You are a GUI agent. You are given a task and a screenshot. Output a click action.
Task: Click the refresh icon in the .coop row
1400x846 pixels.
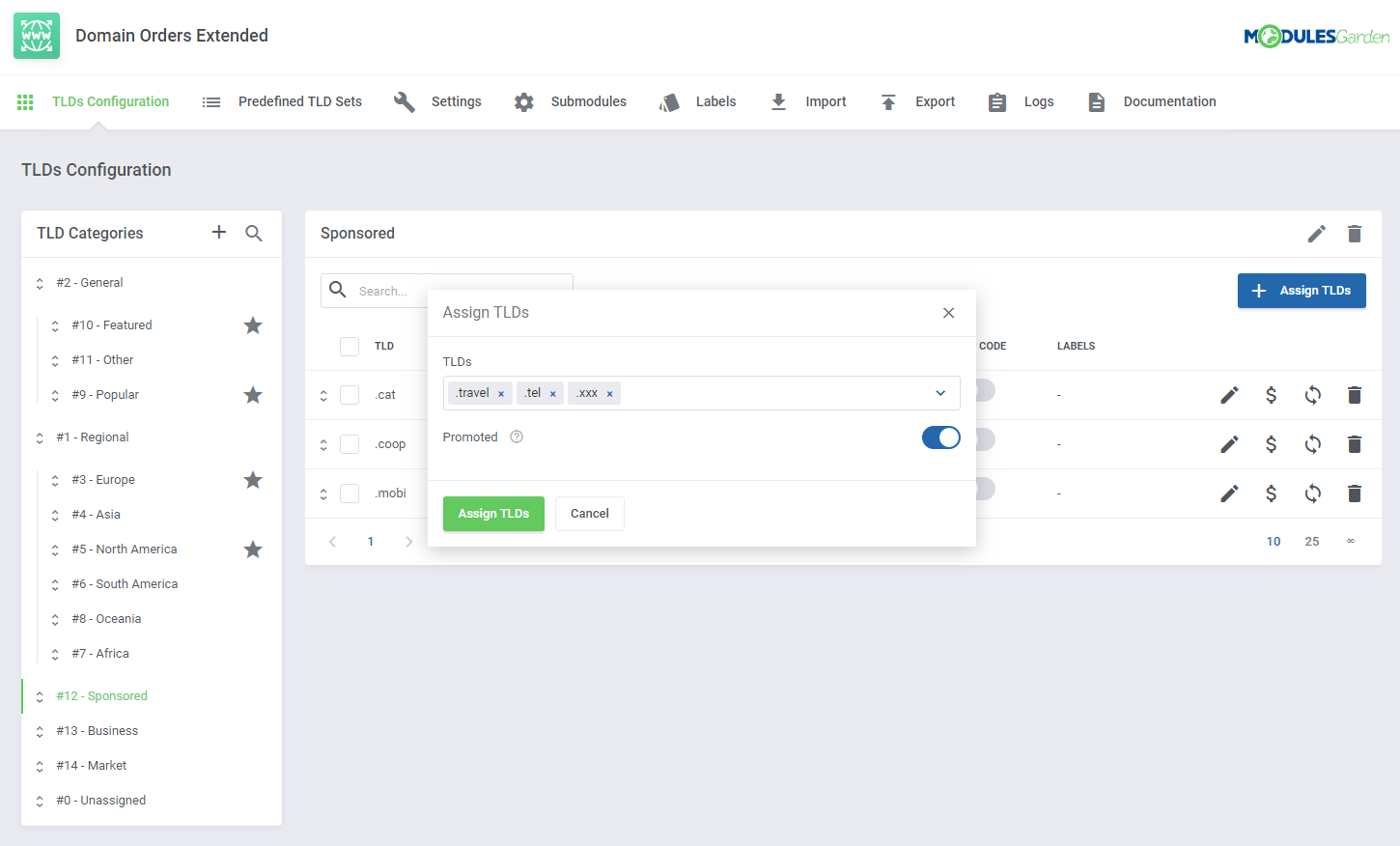(1312, 444)
